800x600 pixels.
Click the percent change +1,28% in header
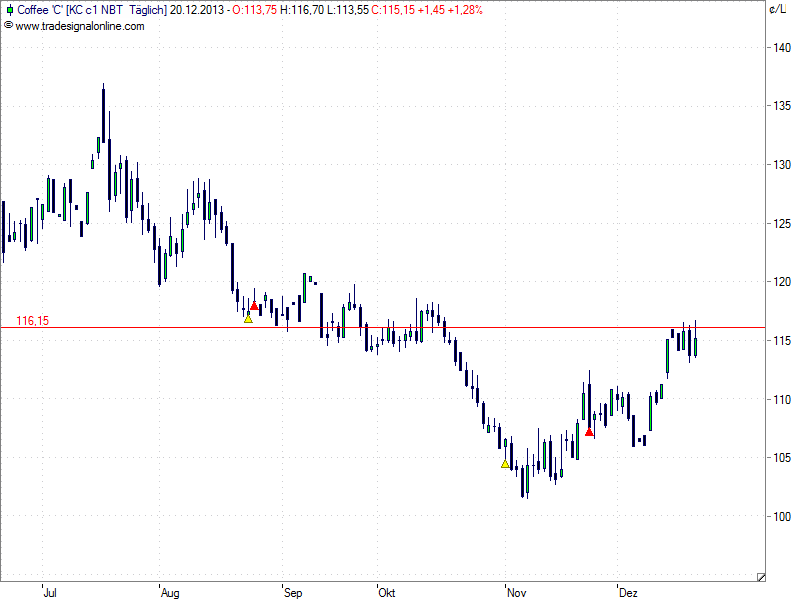[x=465, y=10]
